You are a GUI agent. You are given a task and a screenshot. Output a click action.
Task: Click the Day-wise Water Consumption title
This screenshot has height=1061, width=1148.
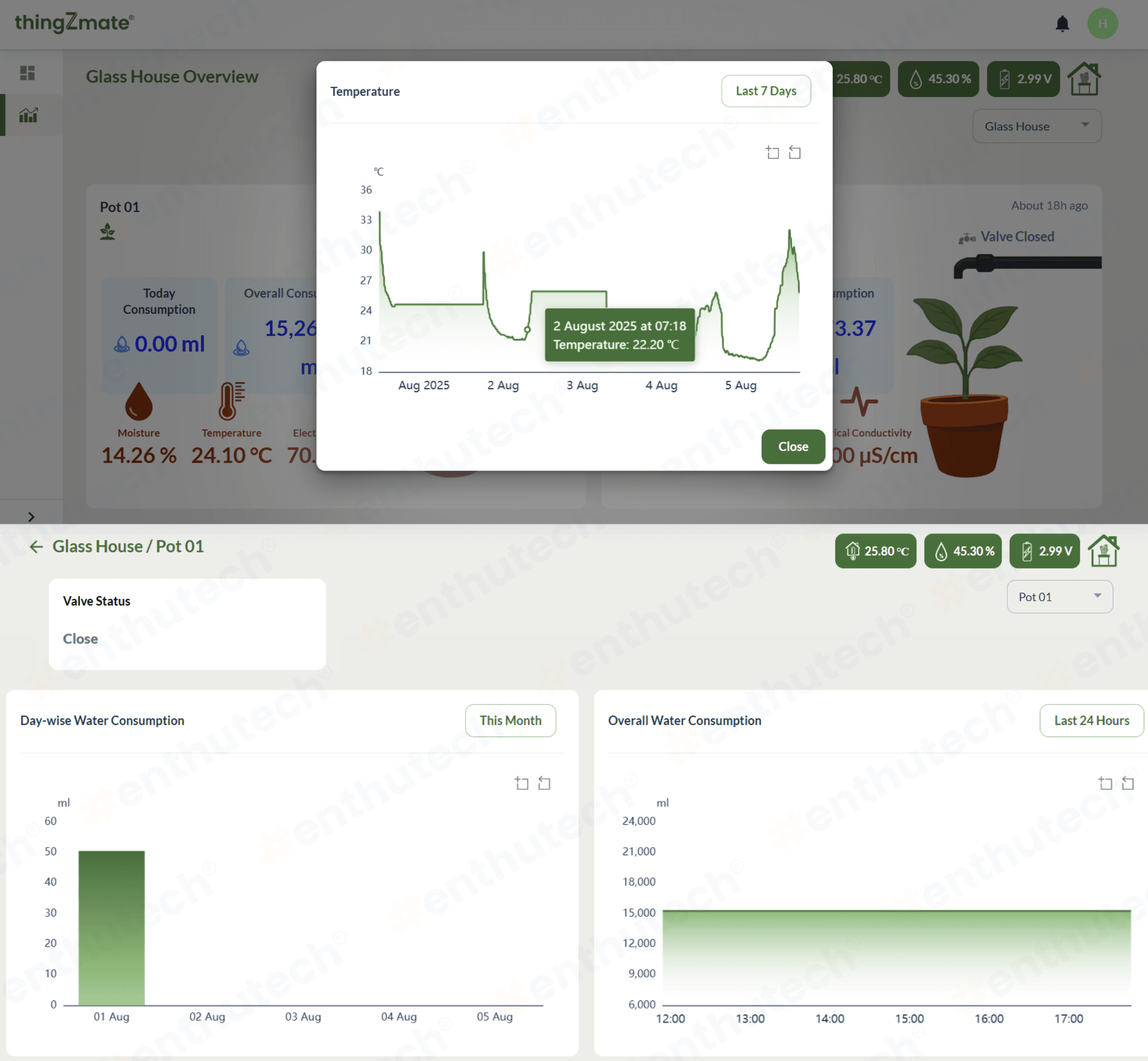102,721
